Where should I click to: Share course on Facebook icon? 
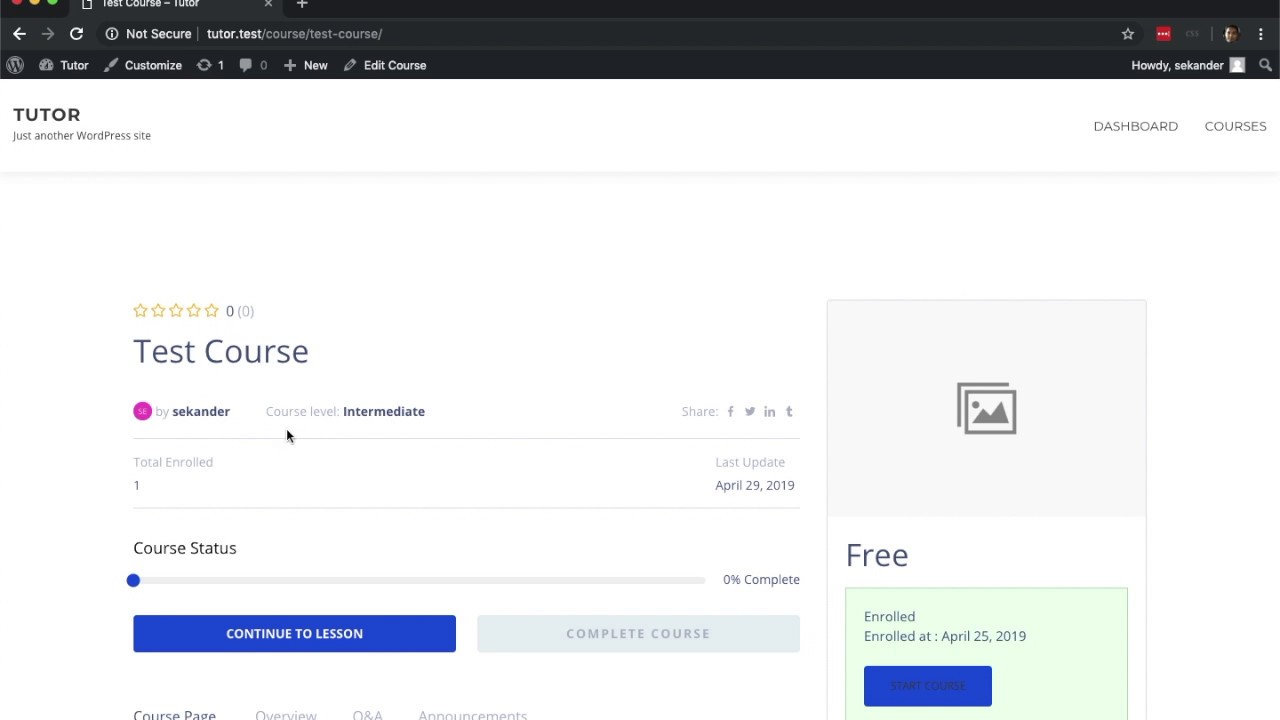(x=730, y=411)
